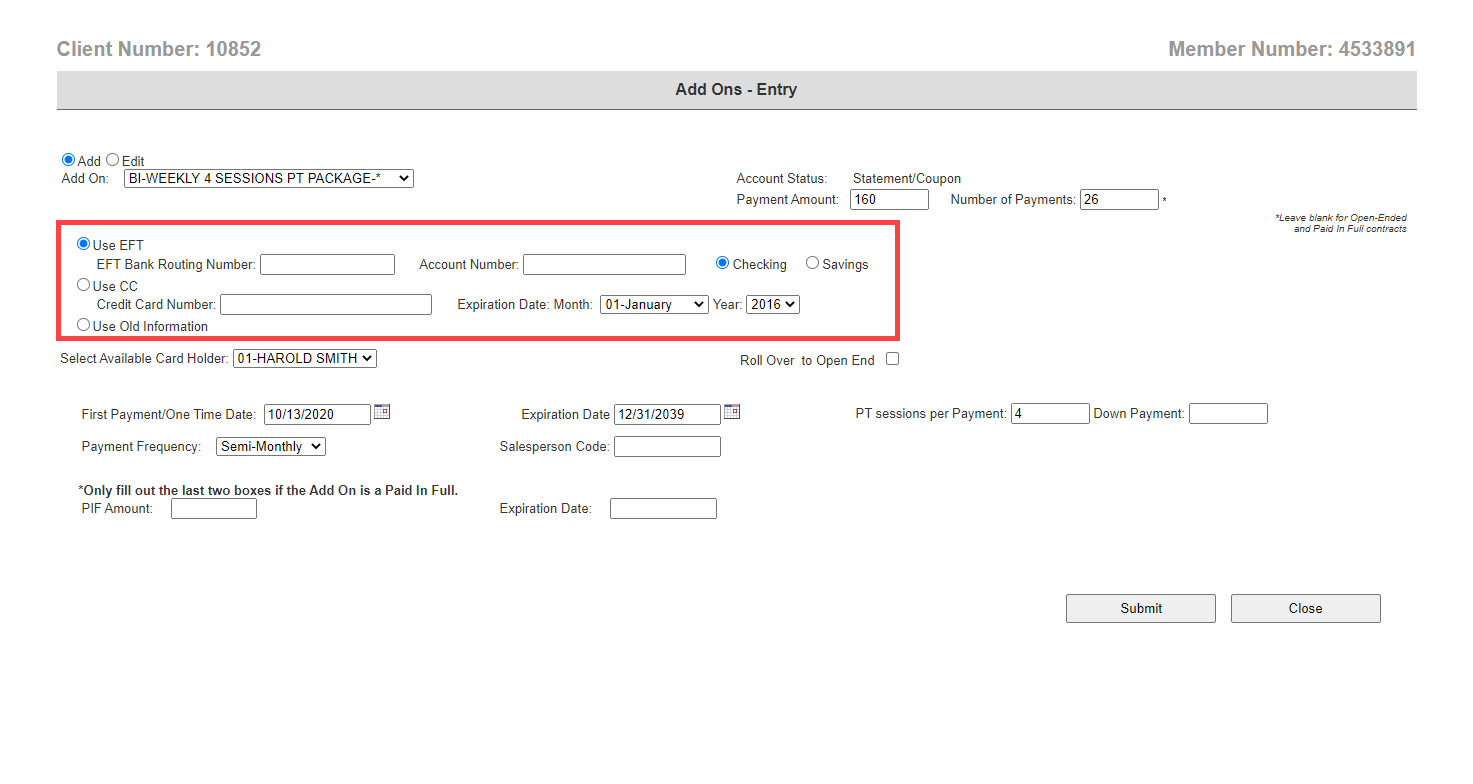The image size is (1473, 784).
Task: Click the Member Number: 4533891 text
Action: 1292,49
